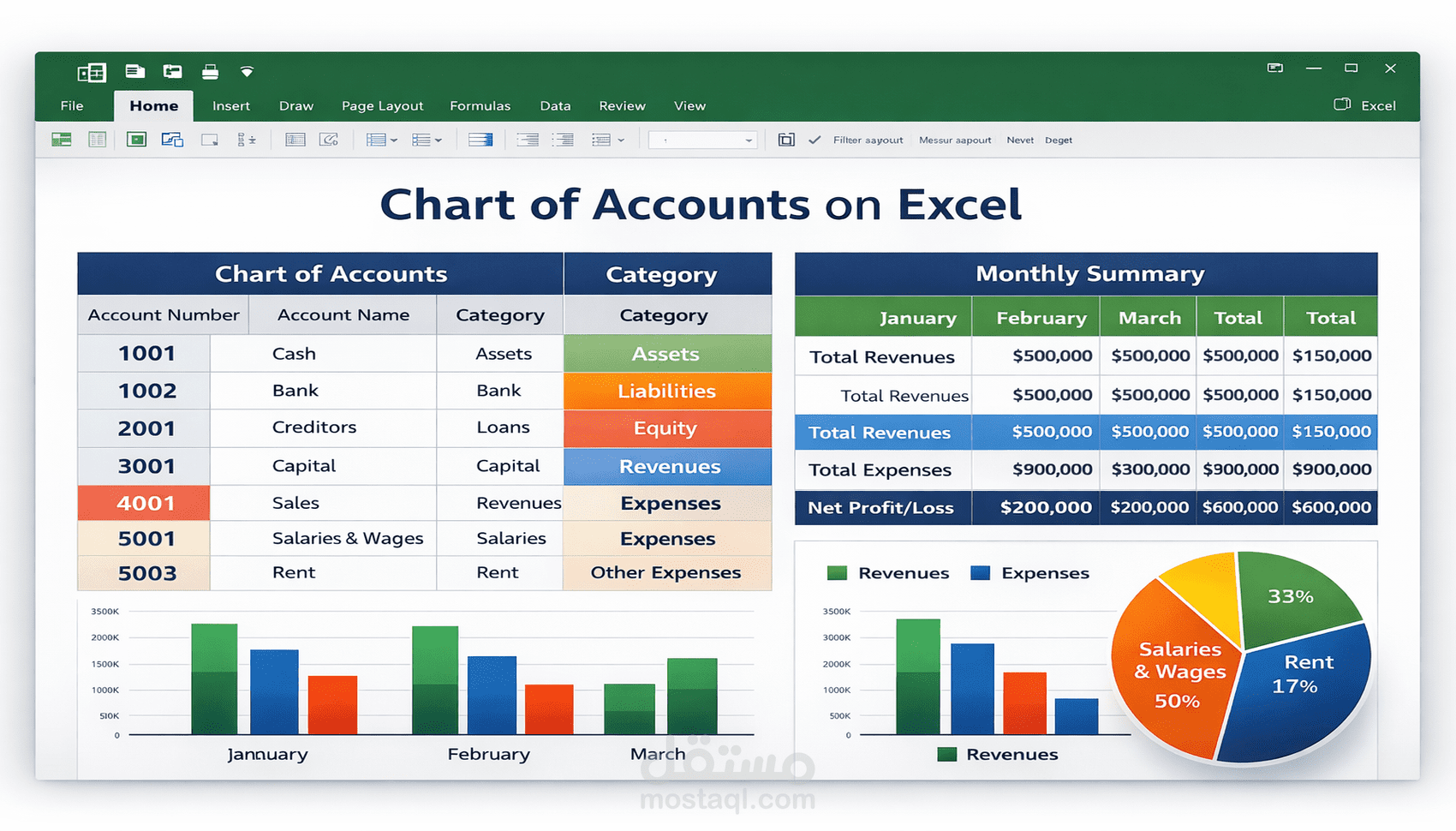Click the Excel grid logo icon
This screenshot has width=1456, height=831.
(x=92, y=72)
